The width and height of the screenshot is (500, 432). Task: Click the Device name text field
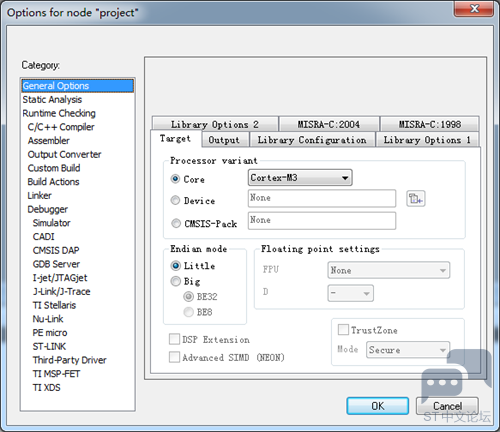(x=322, y=198)
